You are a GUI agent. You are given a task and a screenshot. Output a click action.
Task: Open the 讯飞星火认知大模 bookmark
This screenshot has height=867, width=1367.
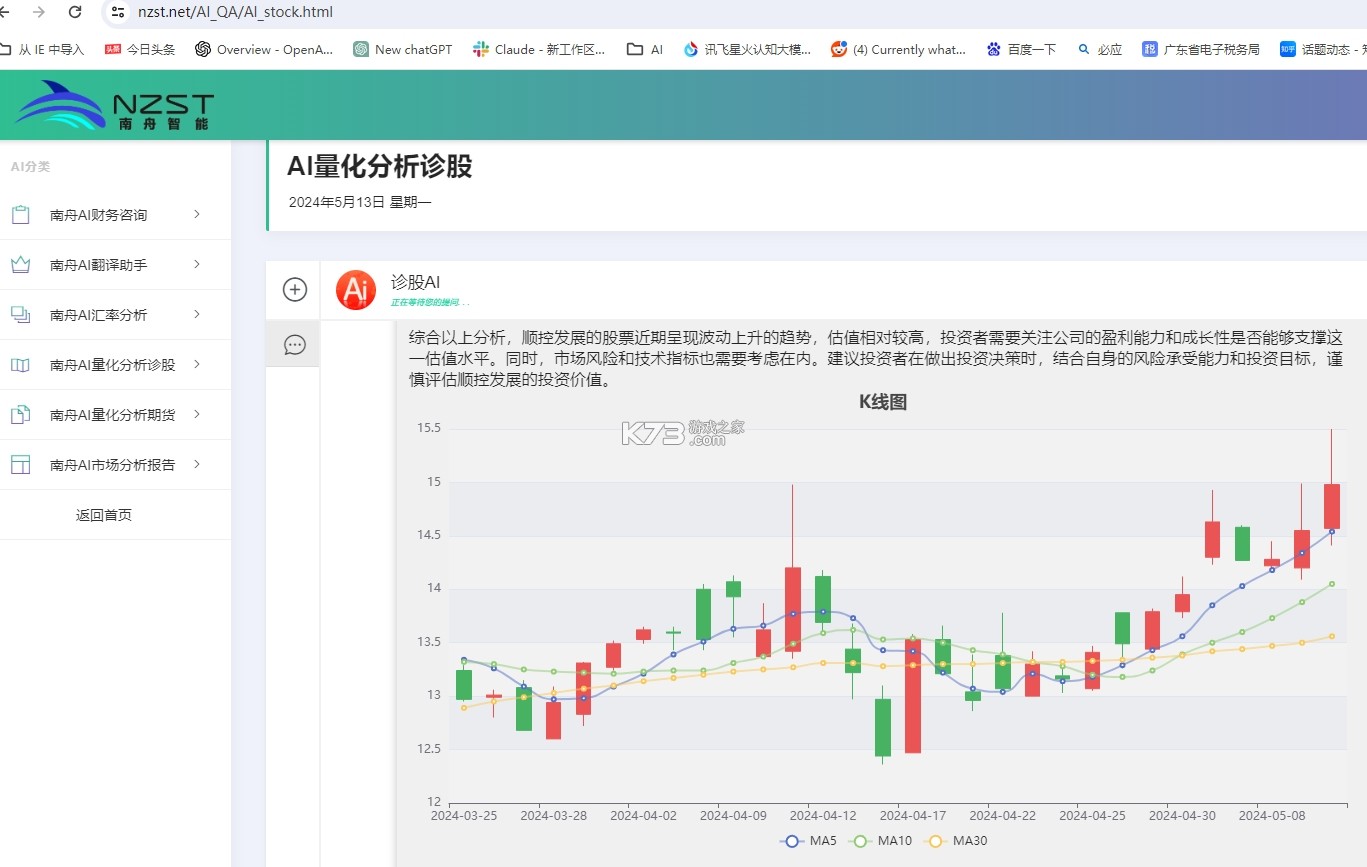click(747, 49)
